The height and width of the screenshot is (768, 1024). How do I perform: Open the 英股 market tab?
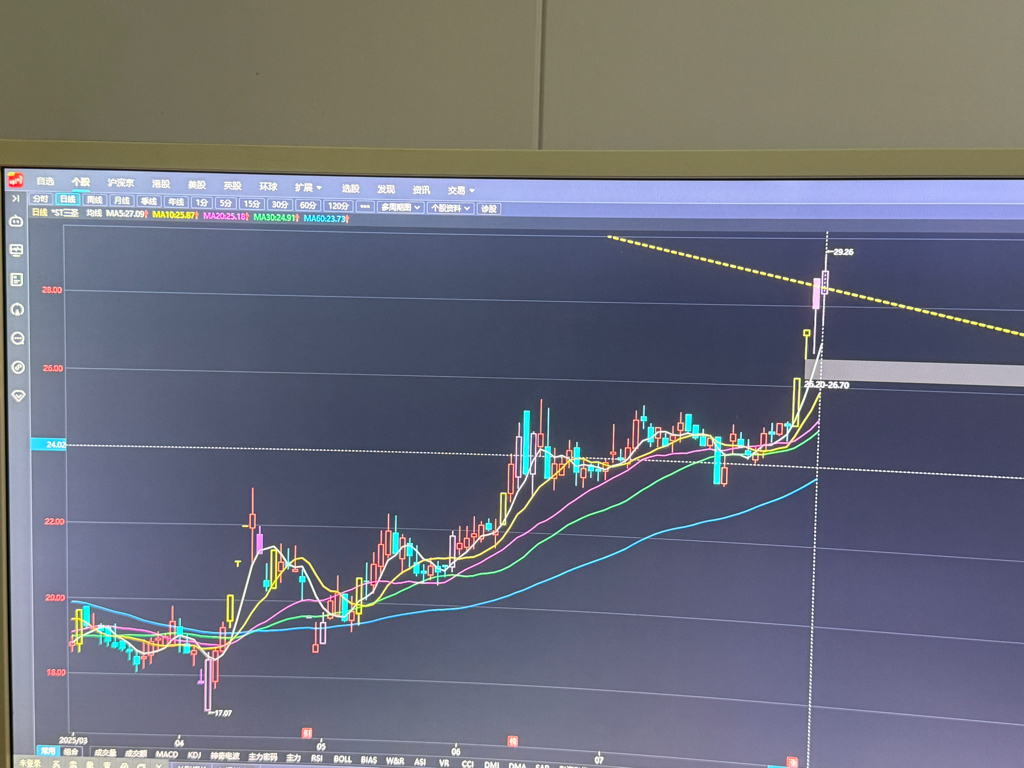pos(232,185)
